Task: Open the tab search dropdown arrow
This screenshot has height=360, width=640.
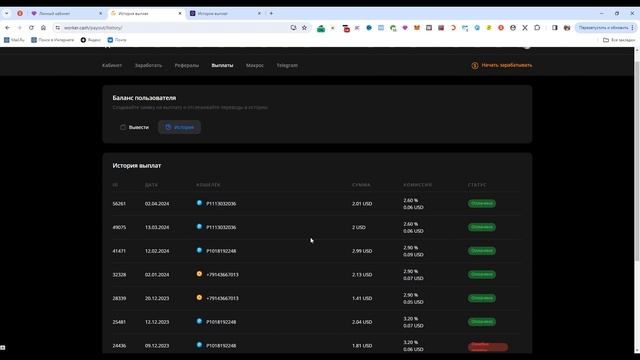Action: point(7,13)
